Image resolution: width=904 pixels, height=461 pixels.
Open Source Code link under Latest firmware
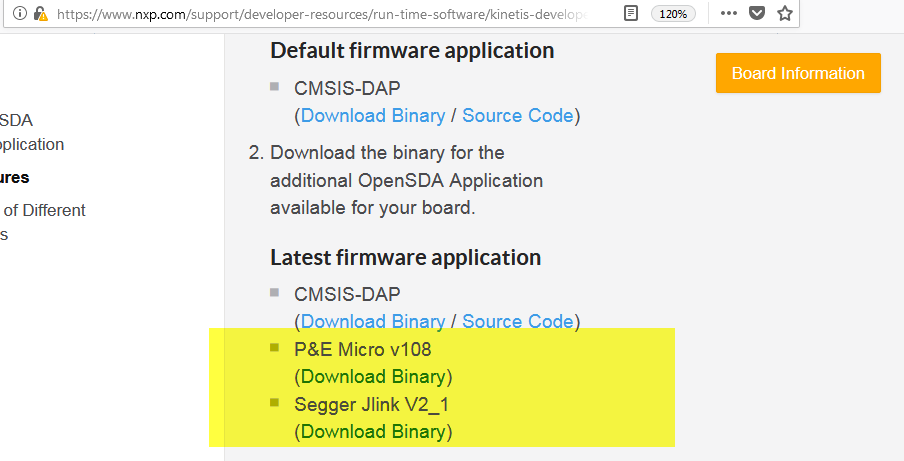tap(518, 322)
